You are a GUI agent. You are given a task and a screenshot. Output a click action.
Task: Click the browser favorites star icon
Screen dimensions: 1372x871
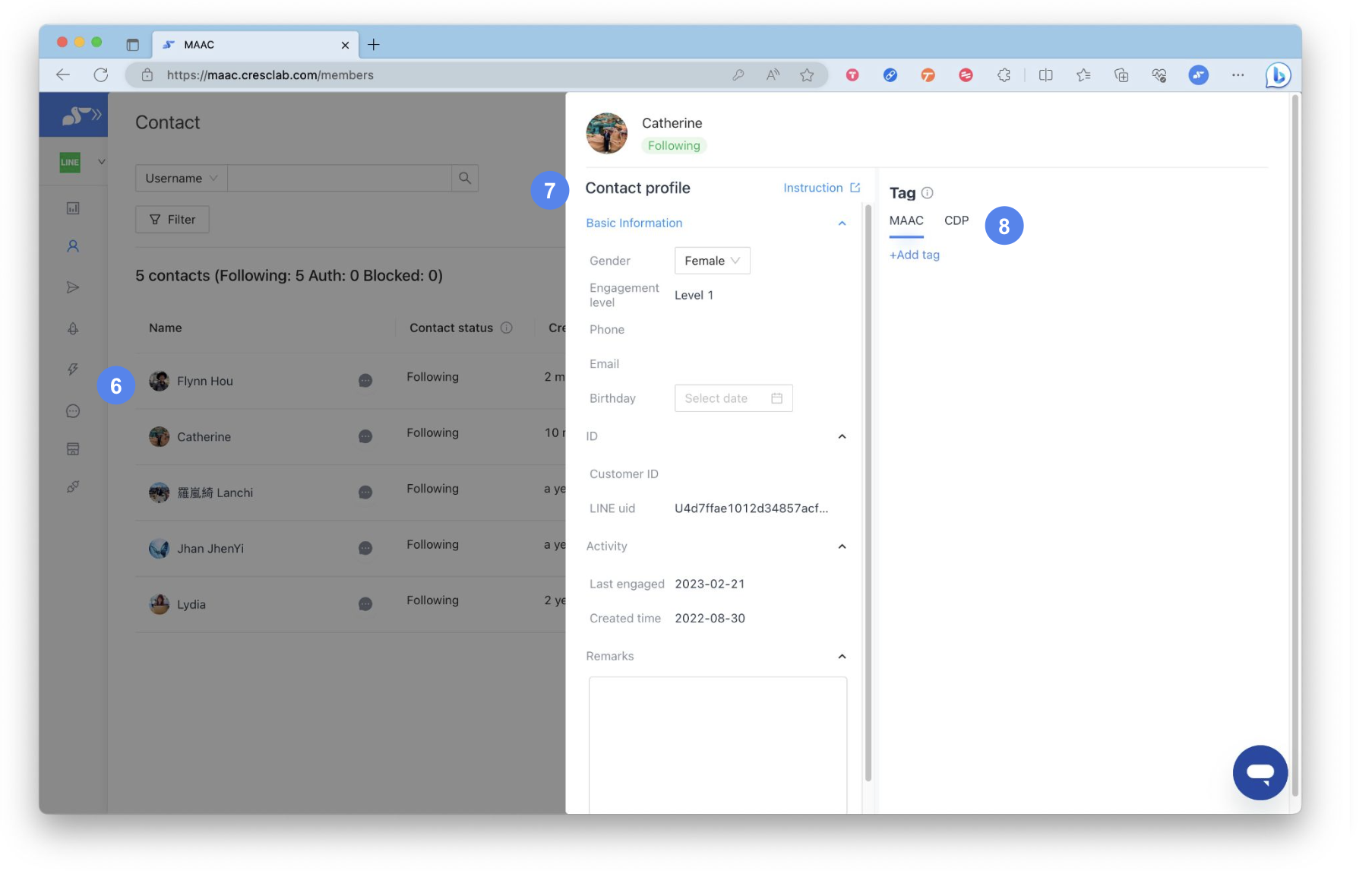point(806,75)
